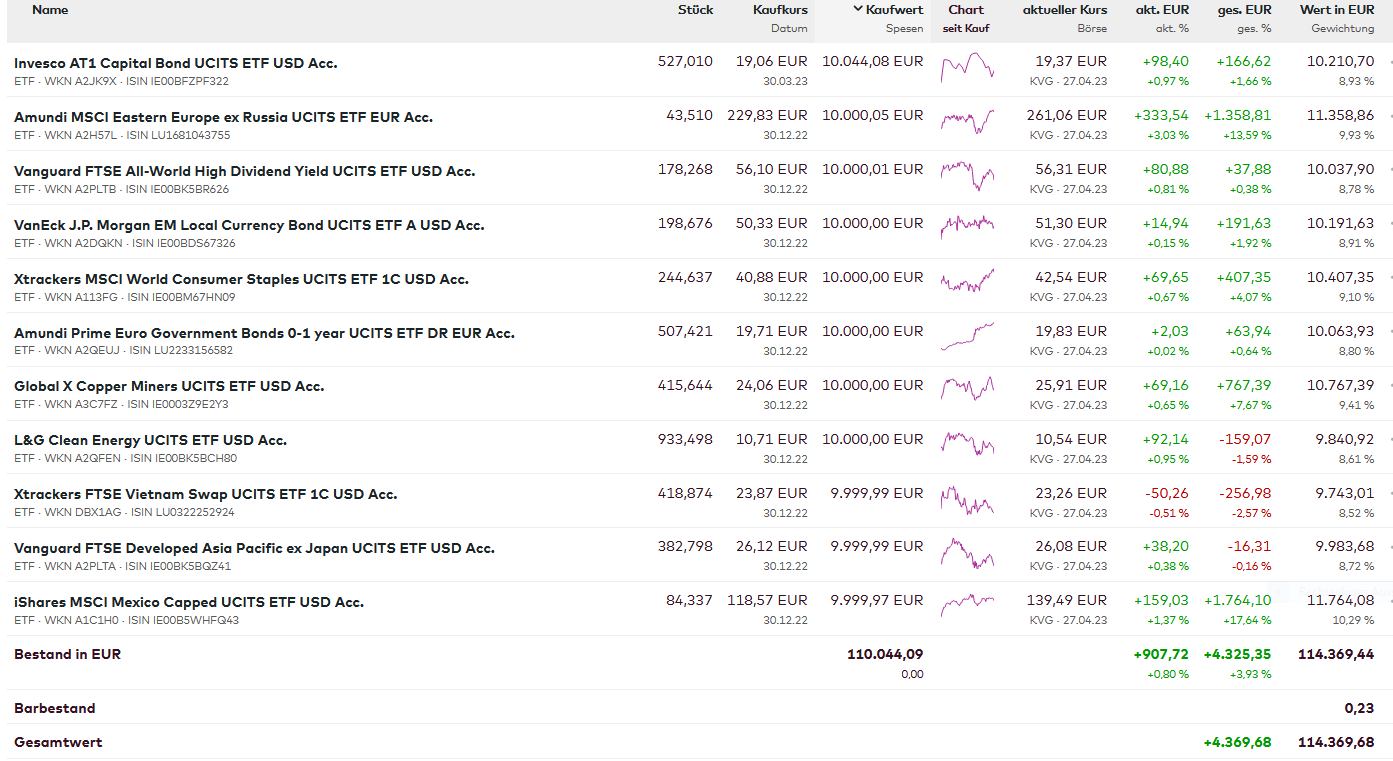The image size is (1393, 761).
Task: Click the Vanguard FTSE Developed Asia Pacific ETF name
Action: (x=254, y=548)
